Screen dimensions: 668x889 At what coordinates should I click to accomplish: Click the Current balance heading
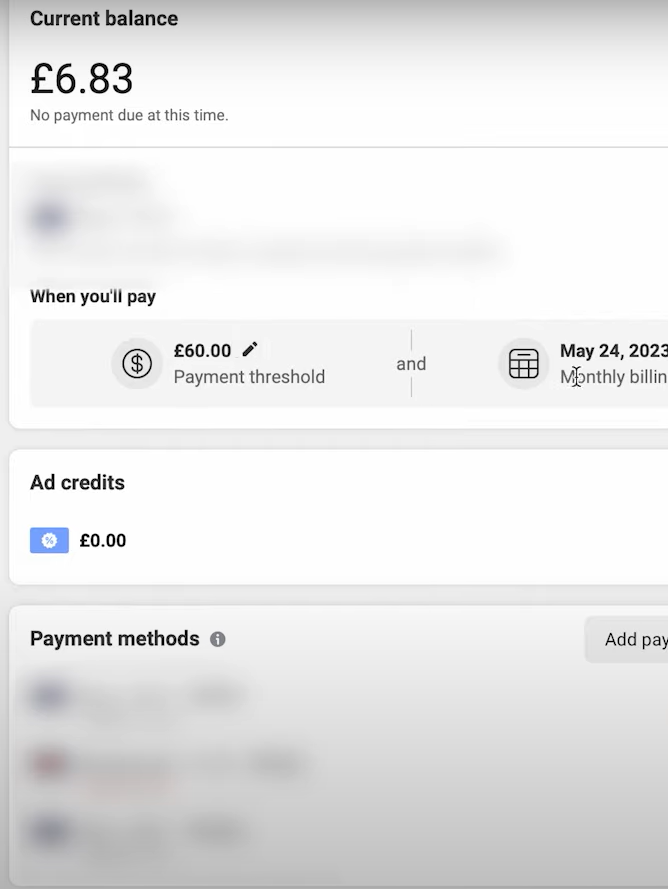pos(104,19)
